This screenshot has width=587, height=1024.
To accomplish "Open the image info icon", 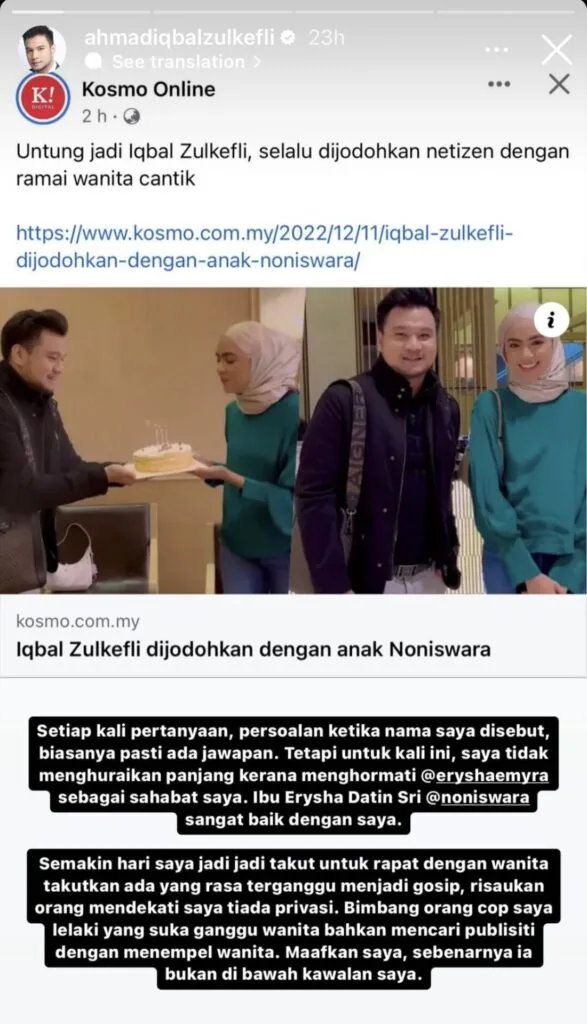I will (551, 320).
